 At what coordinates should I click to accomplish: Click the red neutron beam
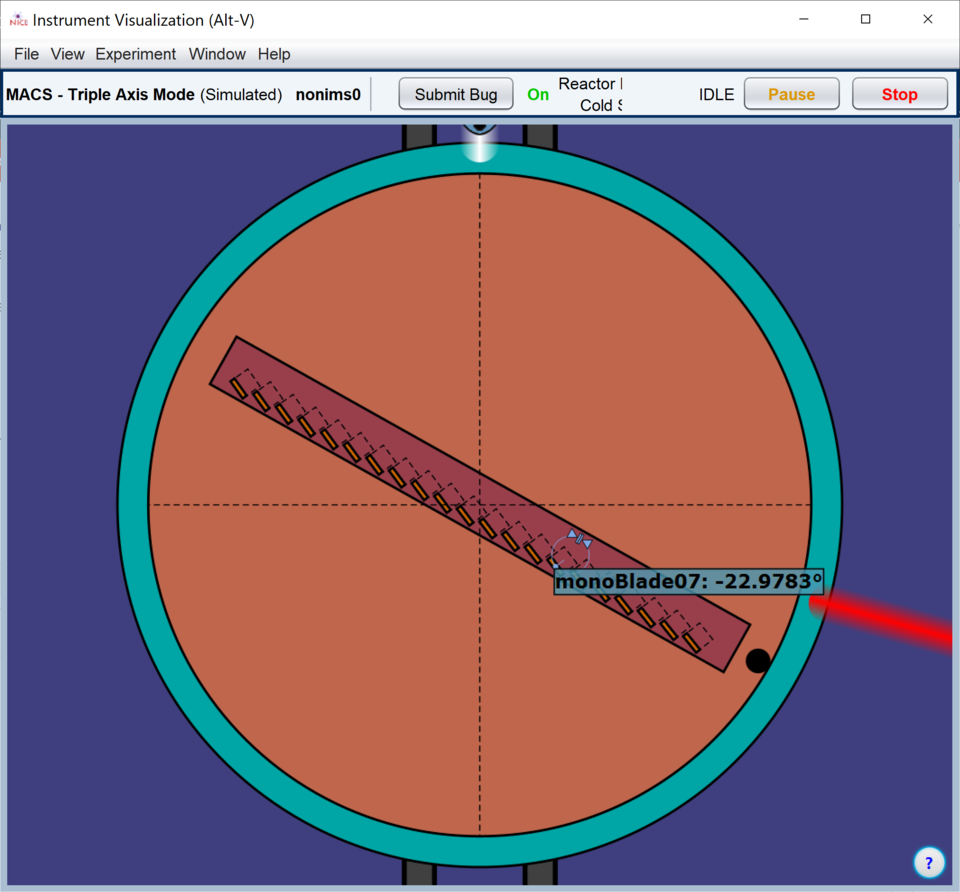coord(885,618)
